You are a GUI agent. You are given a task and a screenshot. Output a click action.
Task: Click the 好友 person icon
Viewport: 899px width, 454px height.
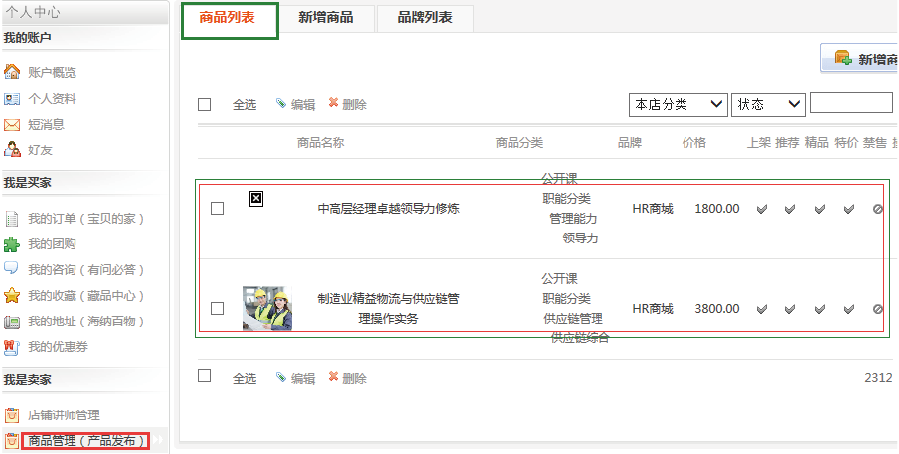pyautogui.click(x=12, y=150)
